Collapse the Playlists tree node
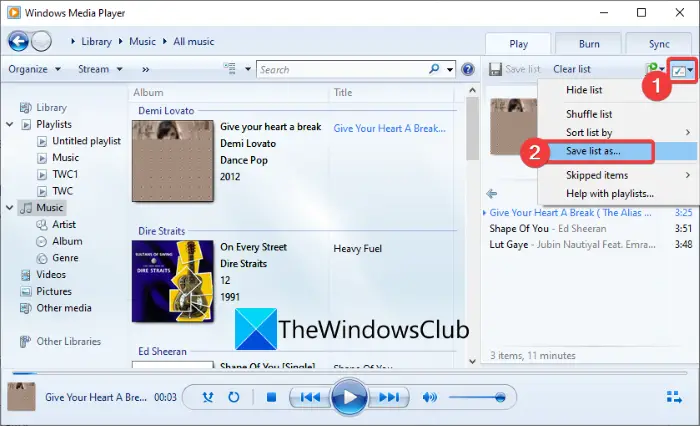 9,125
